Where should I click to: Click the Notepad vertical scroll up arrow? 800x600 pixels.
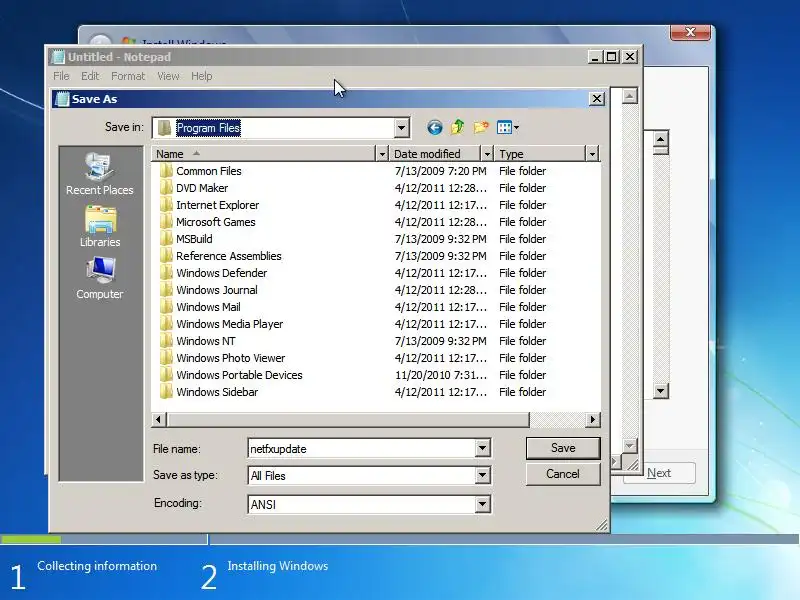coord(630,96)
